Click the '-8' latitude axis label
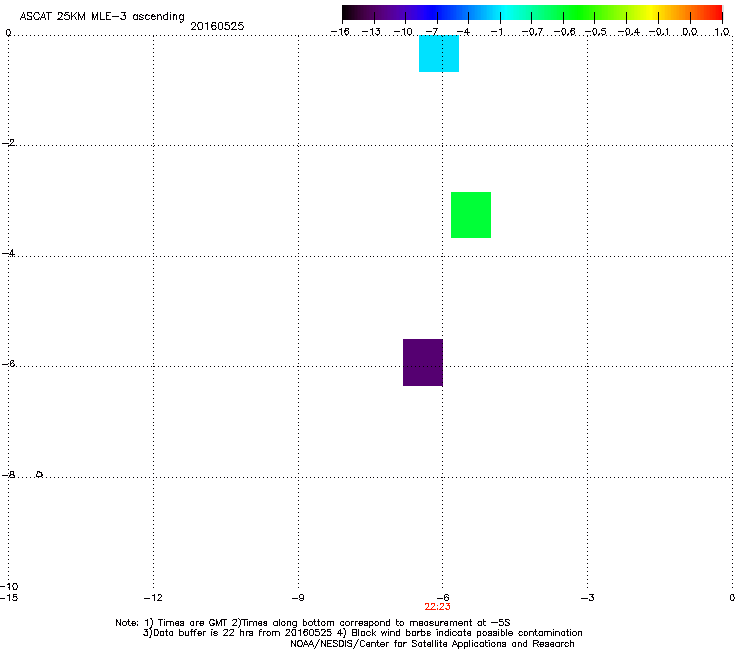The image size is (740, 650). [8, 474]
